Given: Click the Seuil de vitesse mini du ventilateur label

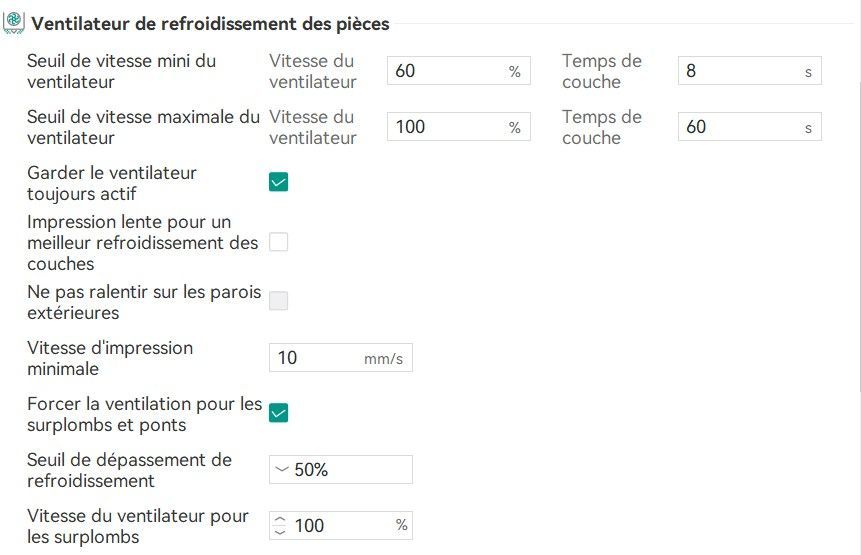Looking at the screenshot, I should point(121,71).
